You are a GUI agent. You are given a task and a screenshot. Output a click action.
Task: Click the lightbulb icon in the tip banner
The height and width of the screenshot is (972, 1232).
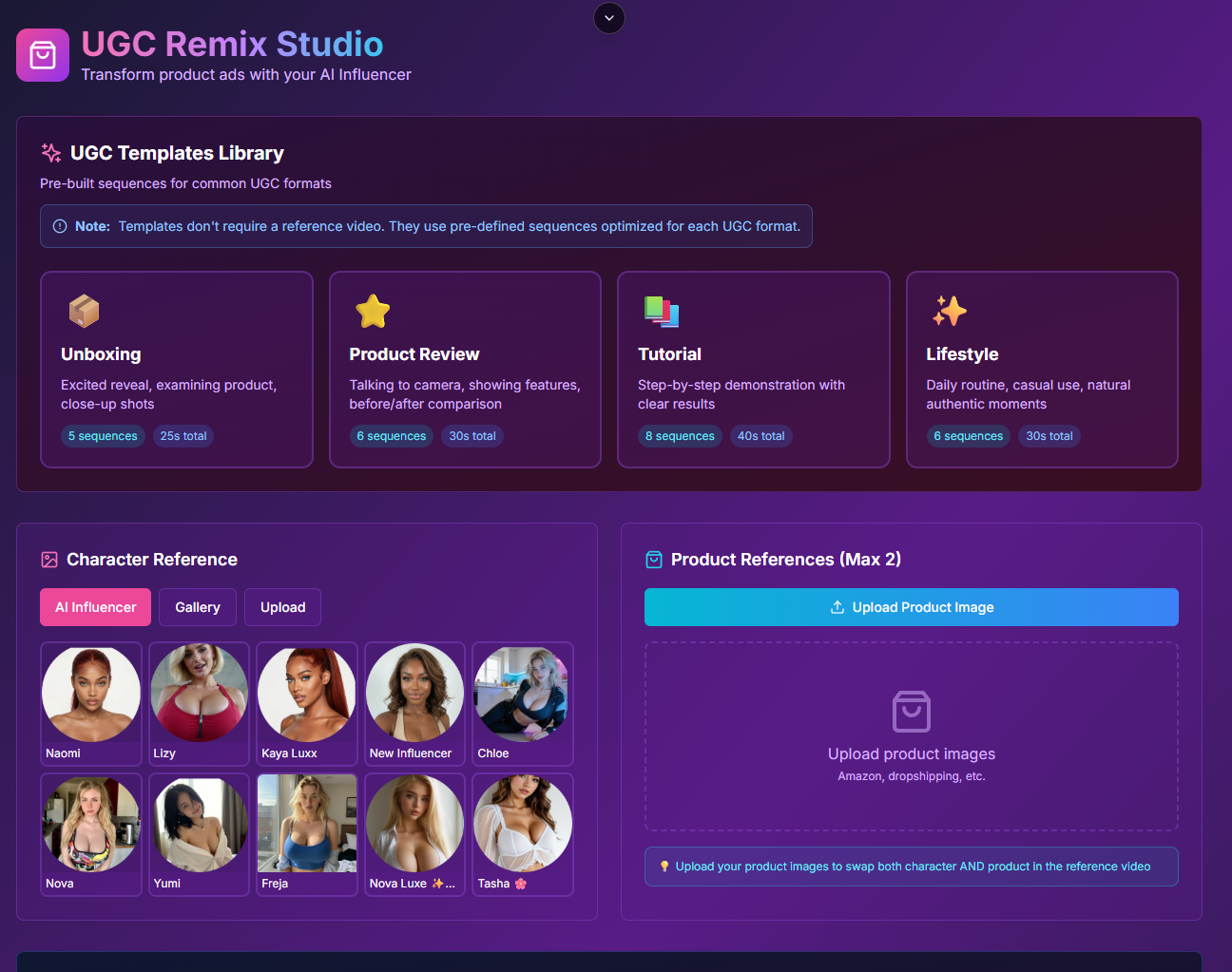tap(665, 866)
